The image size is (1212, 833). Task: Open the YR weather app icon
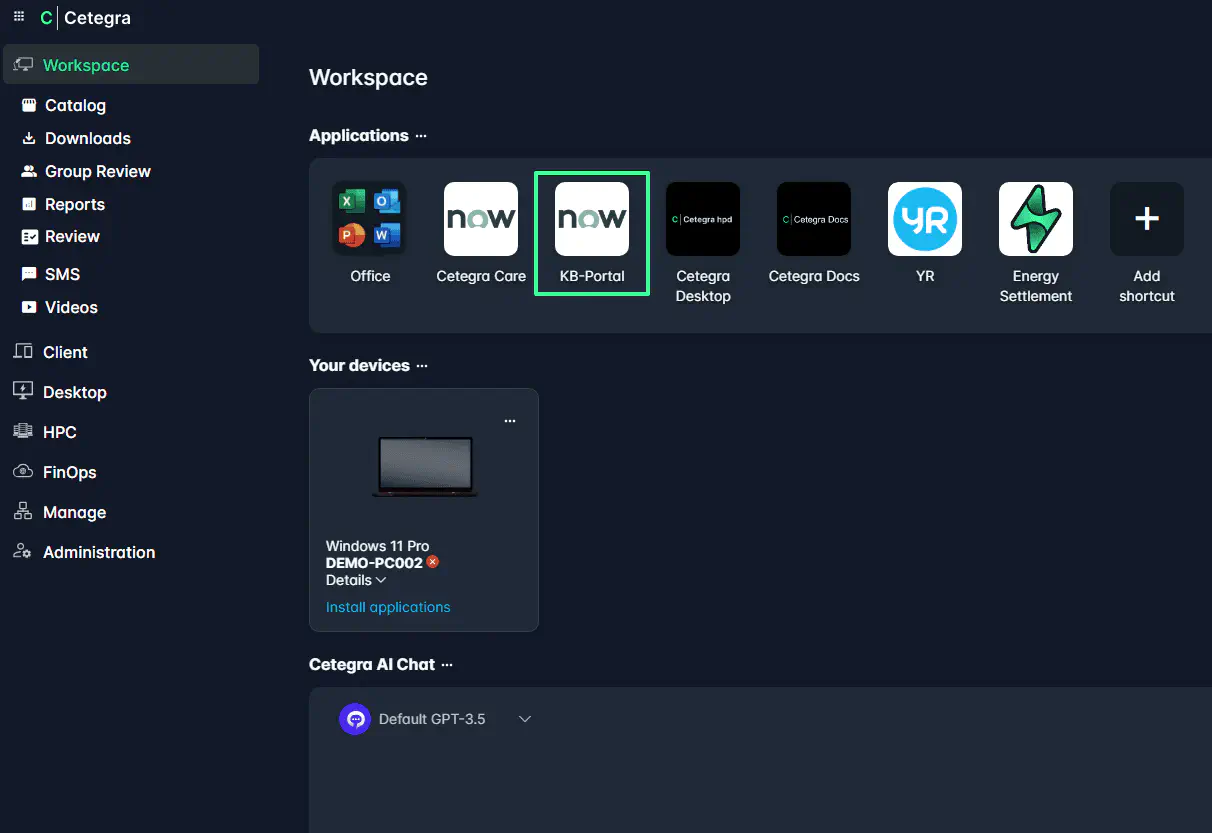click(x=925, y=219)
